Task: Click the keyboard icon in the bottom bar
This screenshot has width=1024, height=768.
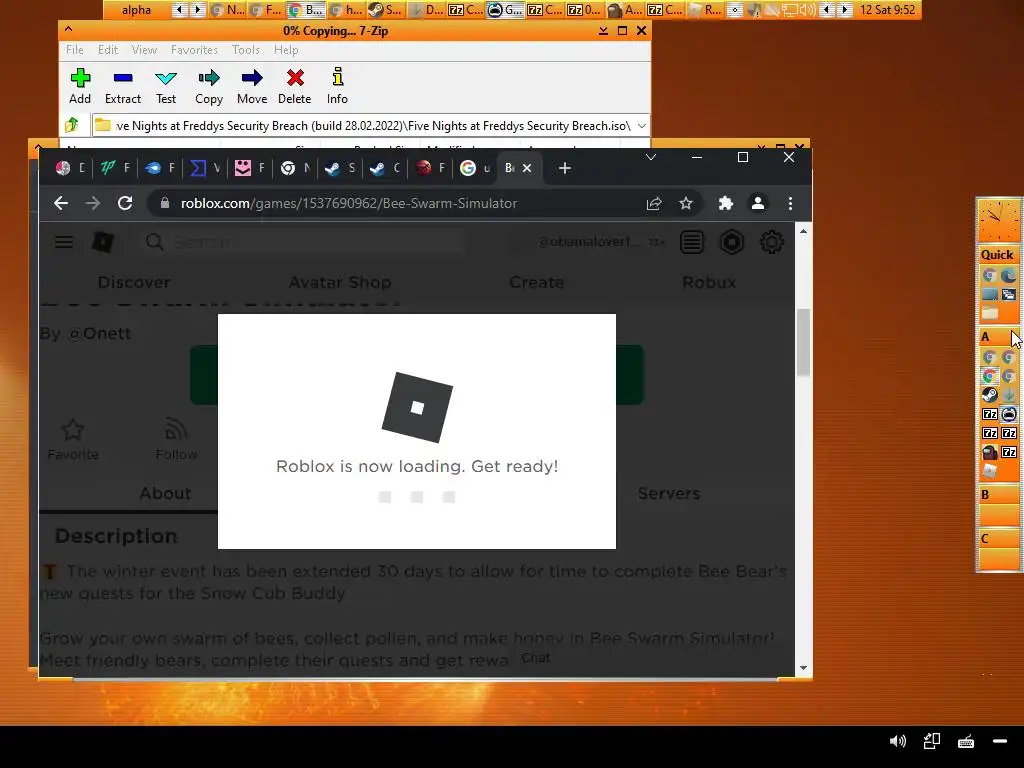Action: tap(966, 741)
